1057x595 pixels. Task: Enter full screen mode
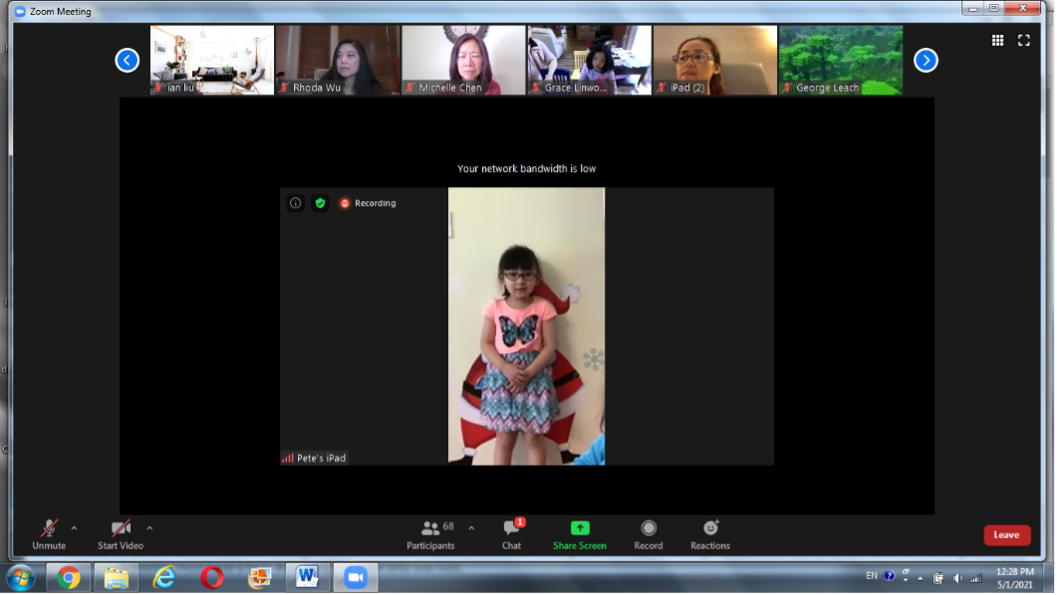pyautogui.click(x=1024, y=40)
